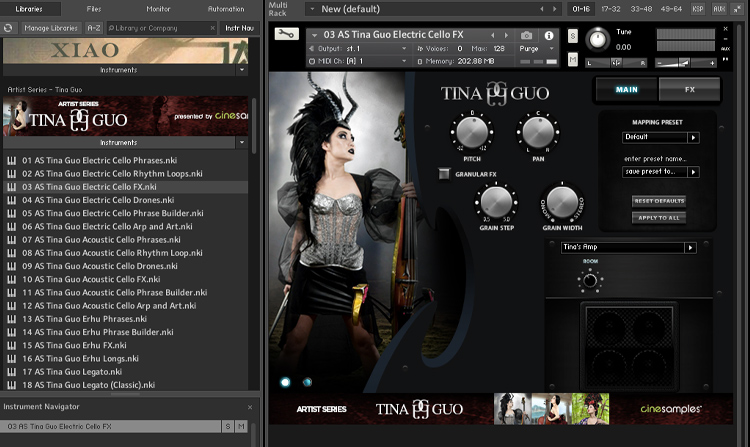
Task: Show rack page 33-48
Action: pos(640,9)
